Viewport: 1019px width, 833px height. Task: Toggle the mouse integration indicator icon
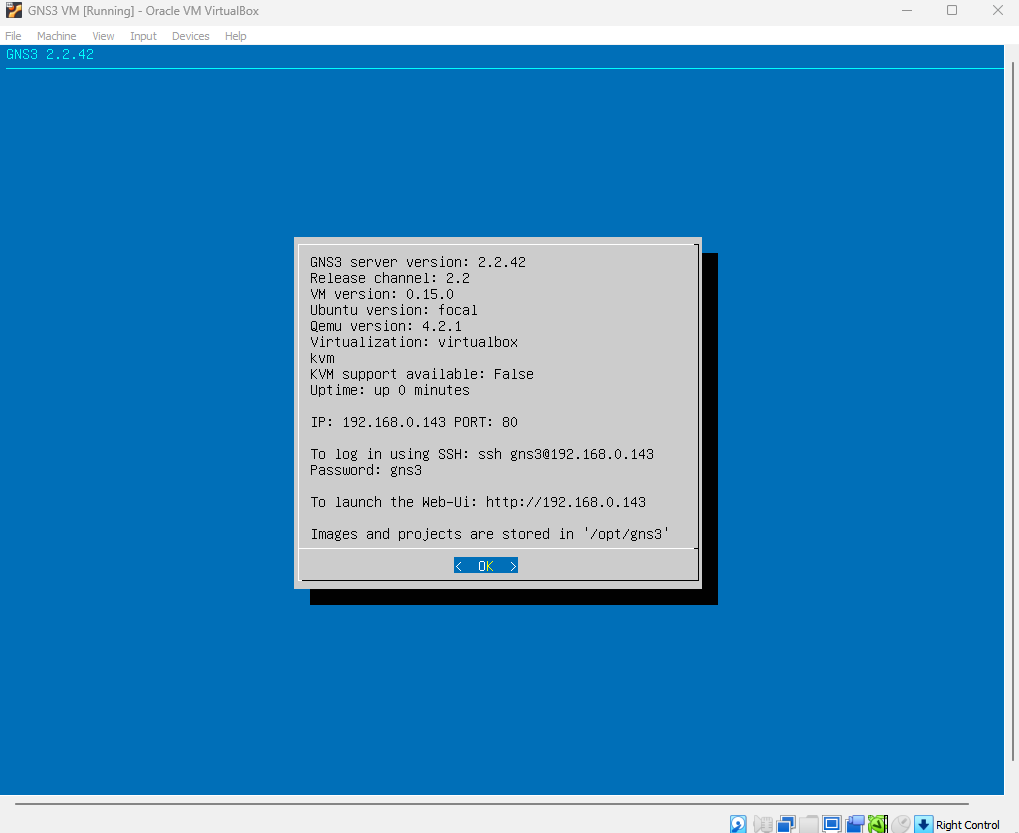(901, 824)
